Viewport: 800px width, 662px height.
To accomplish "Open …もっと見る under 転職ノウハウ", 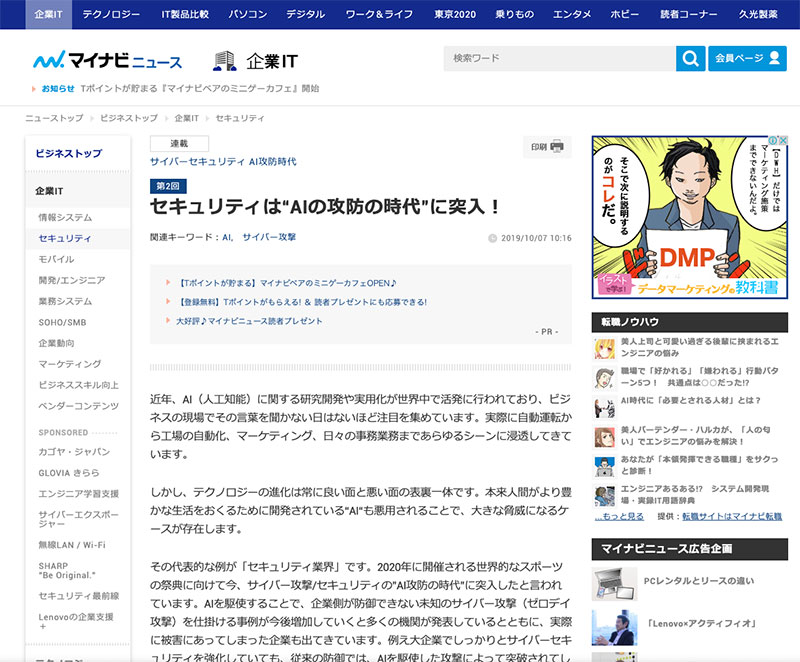I will pyautogui.click(x=621, y=516).
